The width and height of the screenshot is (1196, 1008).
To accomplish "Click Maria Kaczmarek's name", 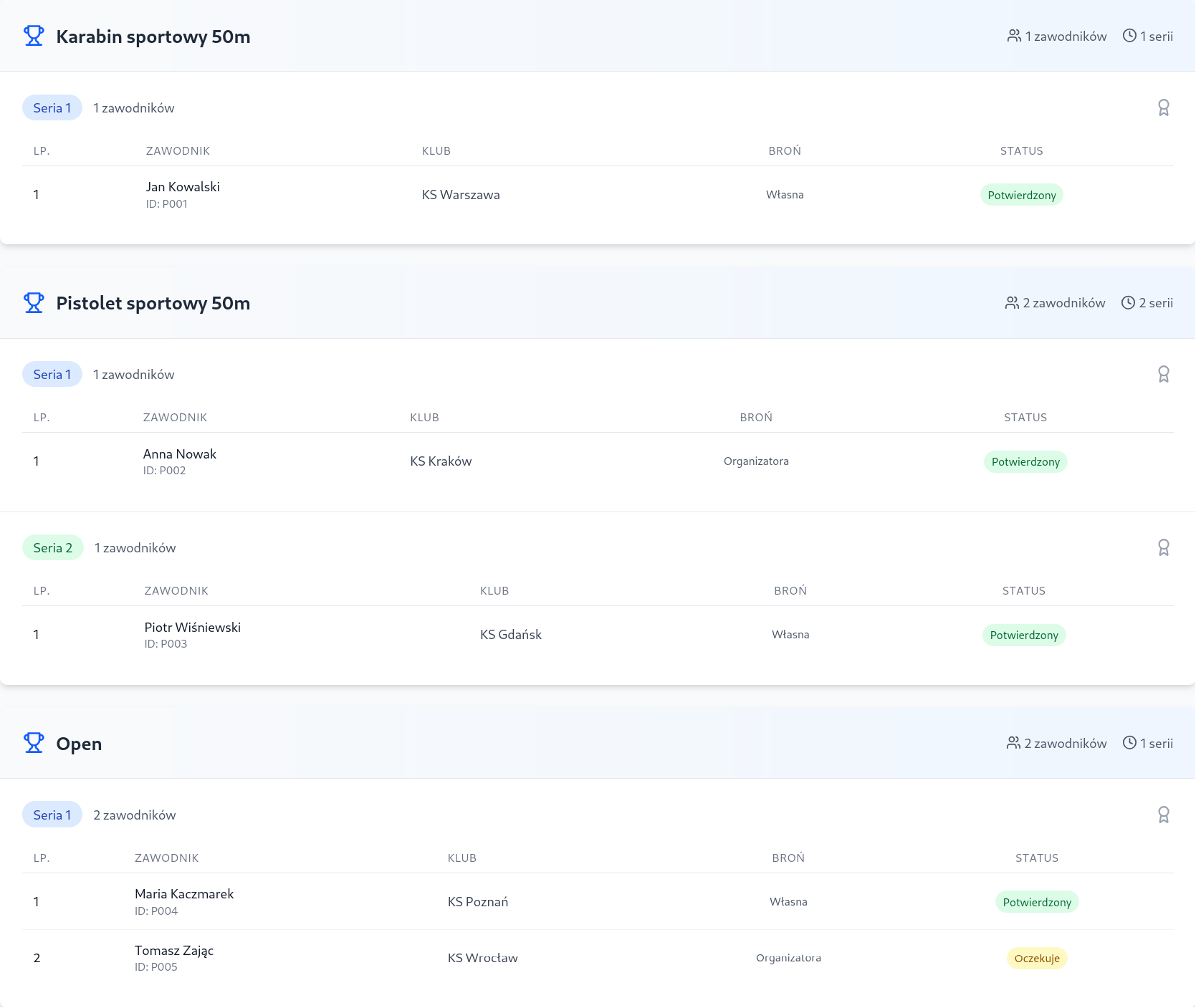I will click(x=184, y=894).
